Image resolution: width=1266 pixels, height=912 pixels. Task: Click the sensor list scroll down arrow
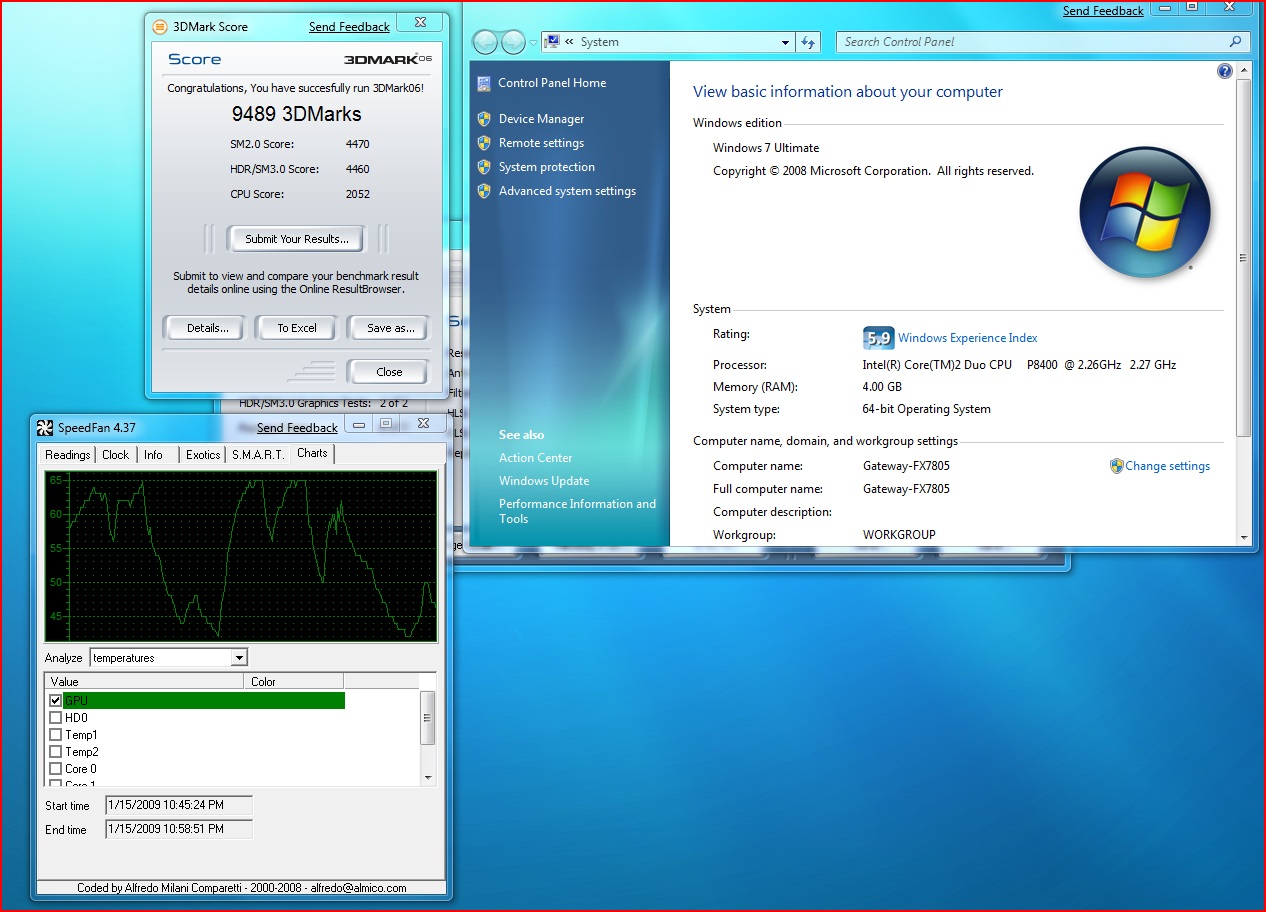pos(428,778)
